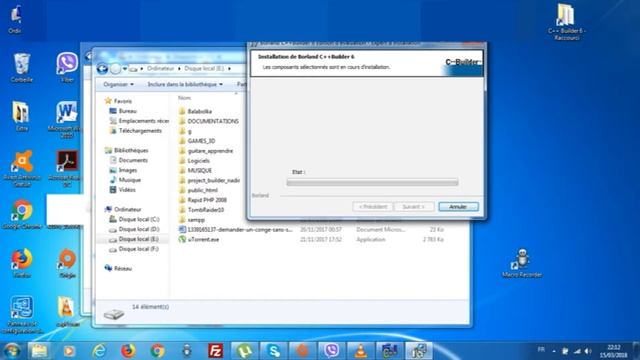
Task: Open Viber from the taskbar
Action: (331, 351)
